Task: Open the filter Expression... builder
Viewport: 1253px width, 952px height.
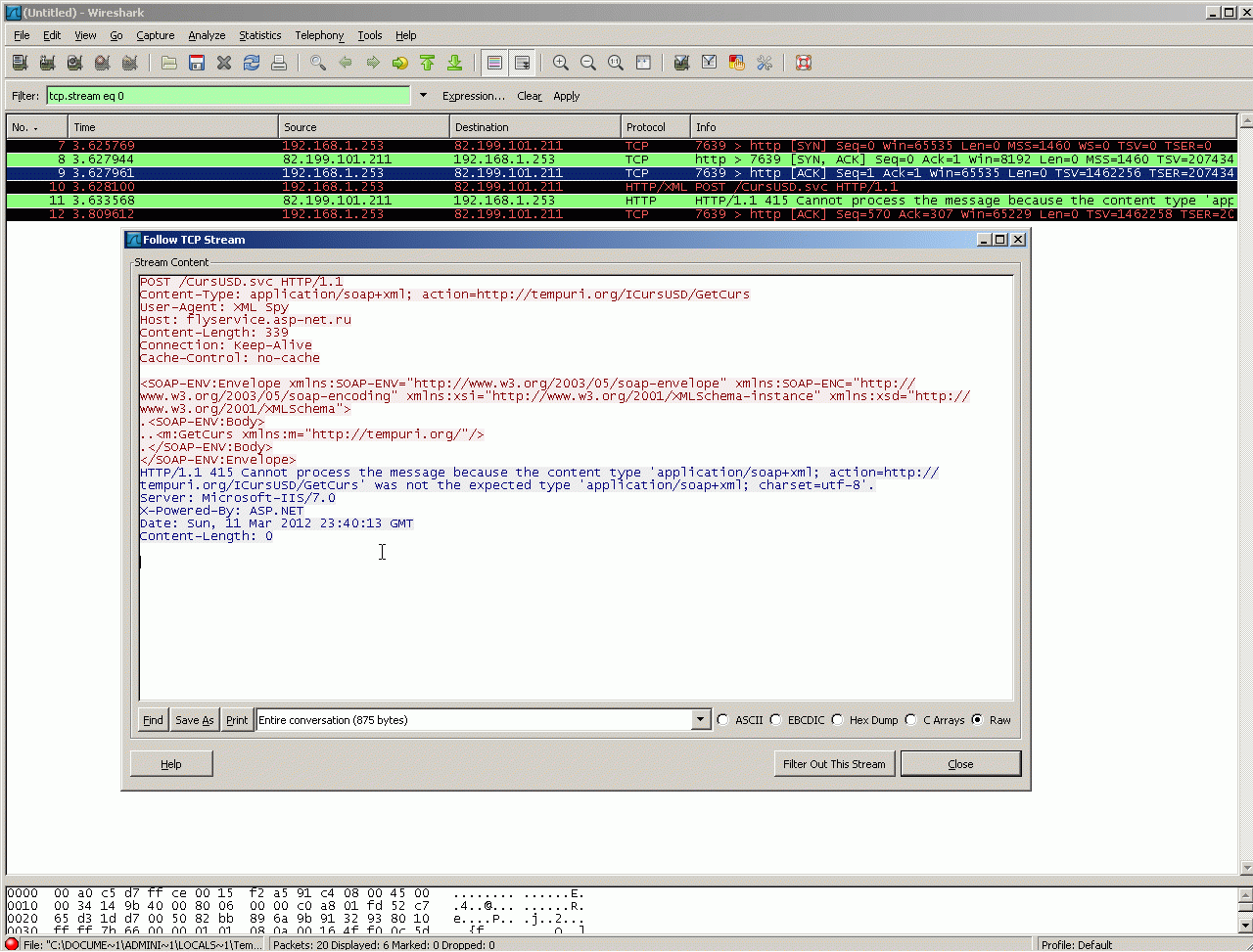Action: point(474,96)
